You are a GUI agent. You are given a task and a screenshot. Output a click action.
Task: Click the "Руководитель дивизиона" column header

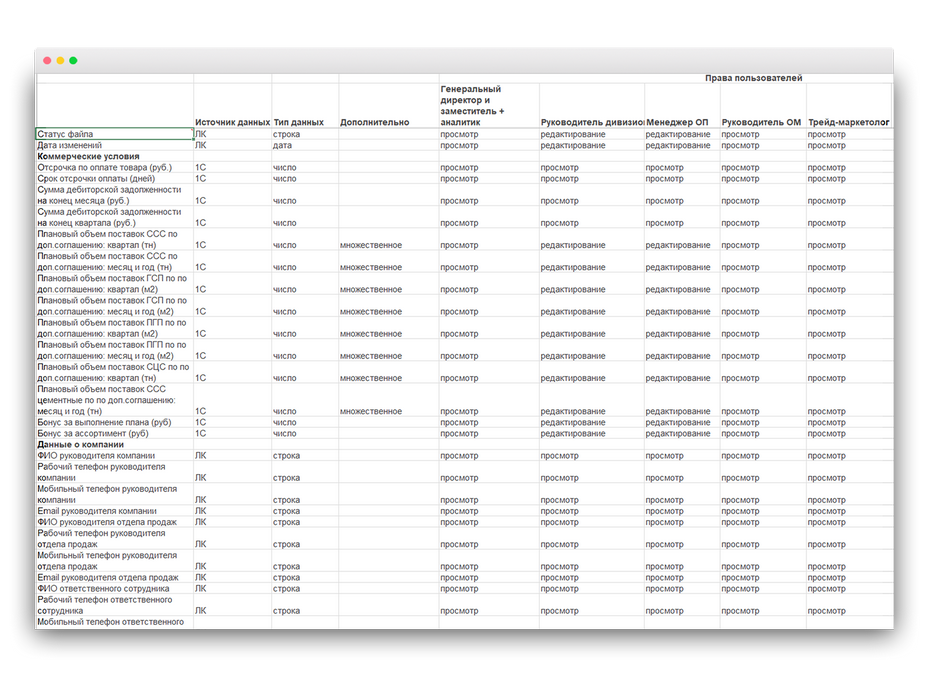pyautogui.click(x=591, y=122)
